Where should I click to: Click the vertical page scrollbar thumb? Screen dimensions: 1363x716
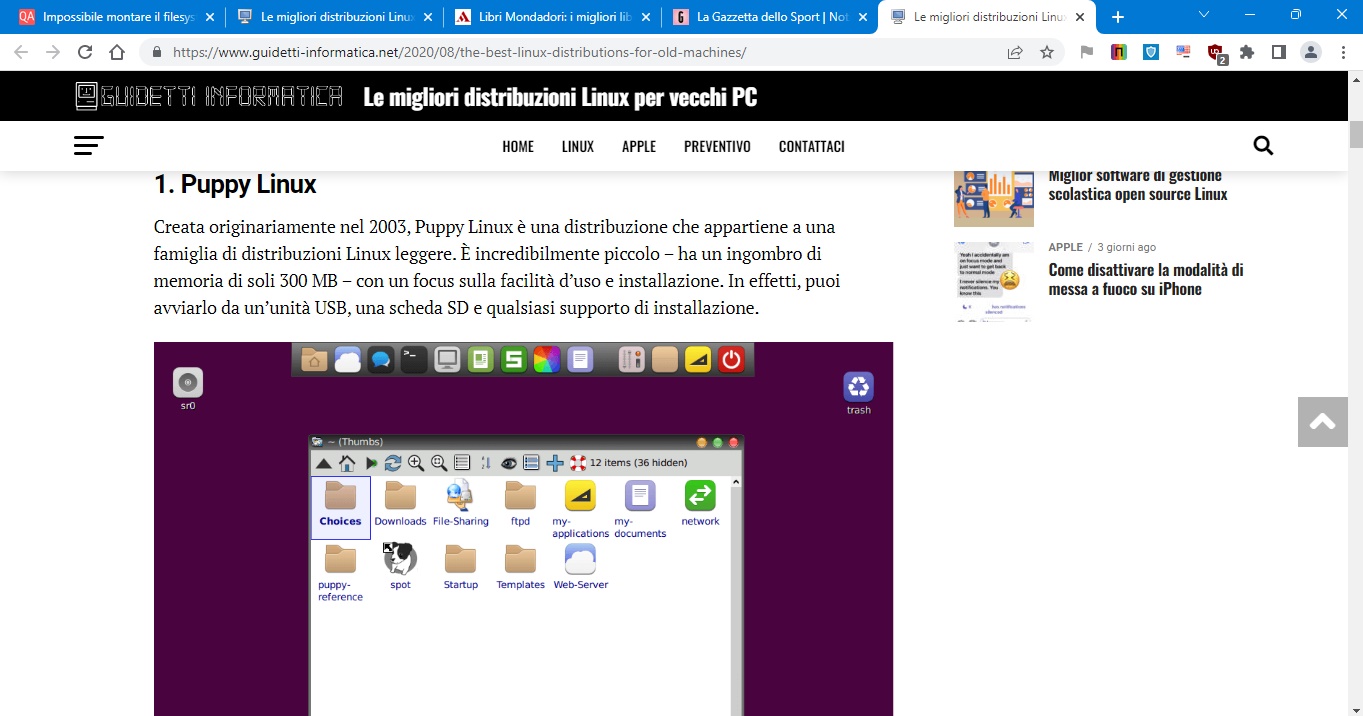pos(1356,135)
